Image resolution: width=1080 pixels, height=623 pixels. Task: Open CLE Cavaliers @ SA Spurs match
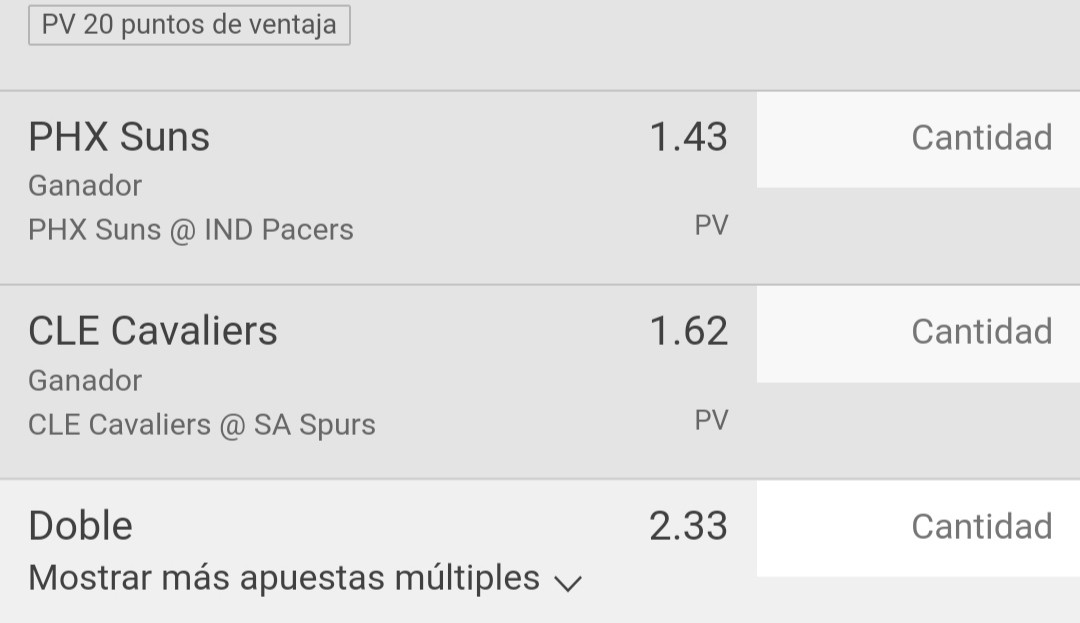pos(202,425)
